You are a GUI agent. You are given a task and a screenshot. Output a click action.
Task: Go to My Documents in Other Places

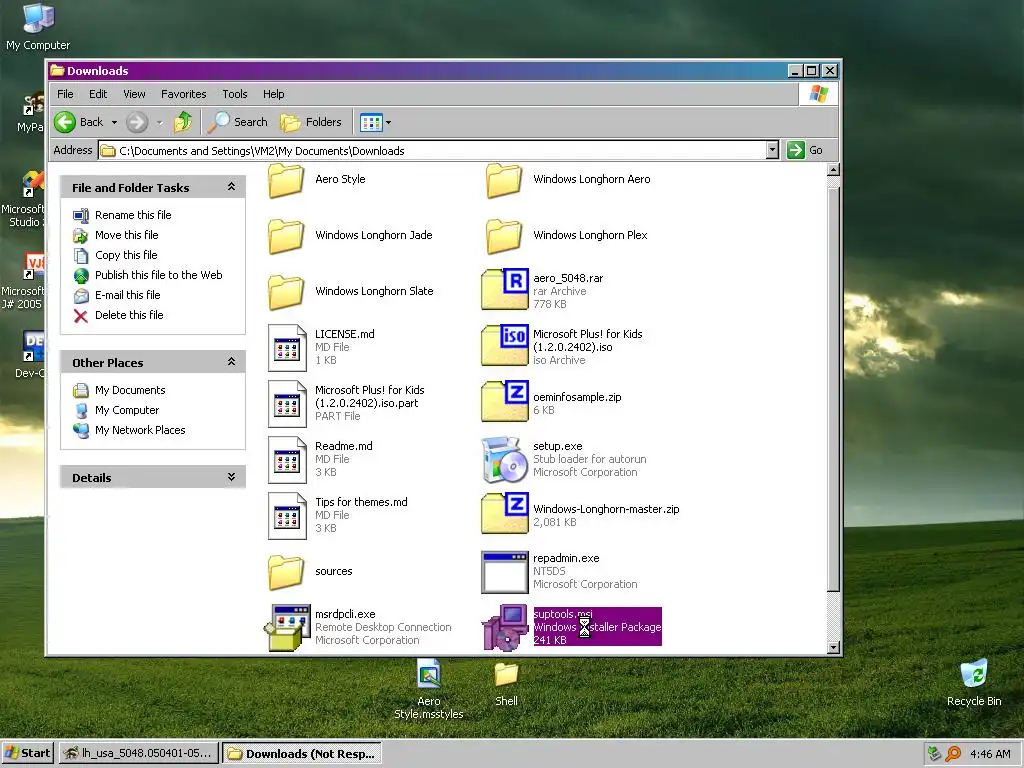click(x=130, y=391)
